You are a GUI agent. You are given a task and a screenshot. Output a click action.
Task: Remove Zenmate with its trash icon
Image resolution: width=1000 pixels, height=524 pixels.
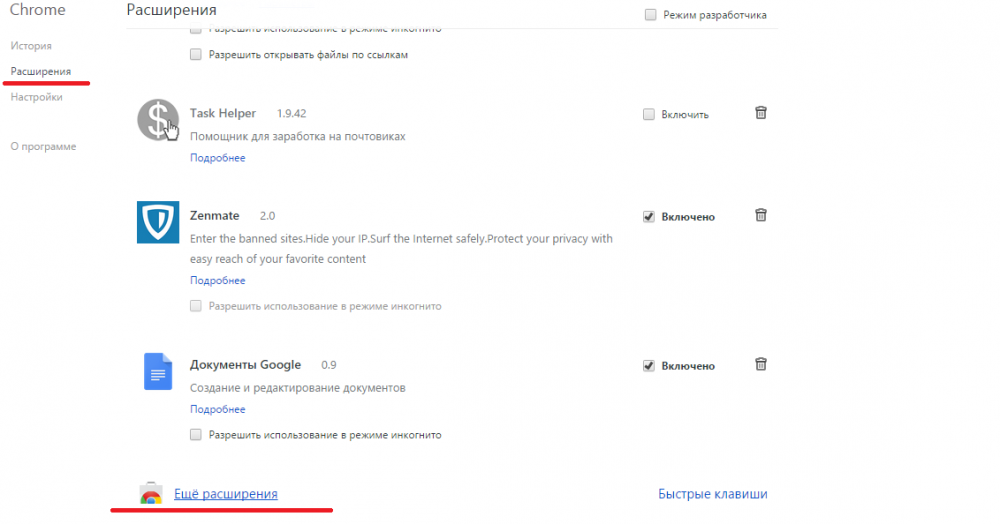point(761,215)
